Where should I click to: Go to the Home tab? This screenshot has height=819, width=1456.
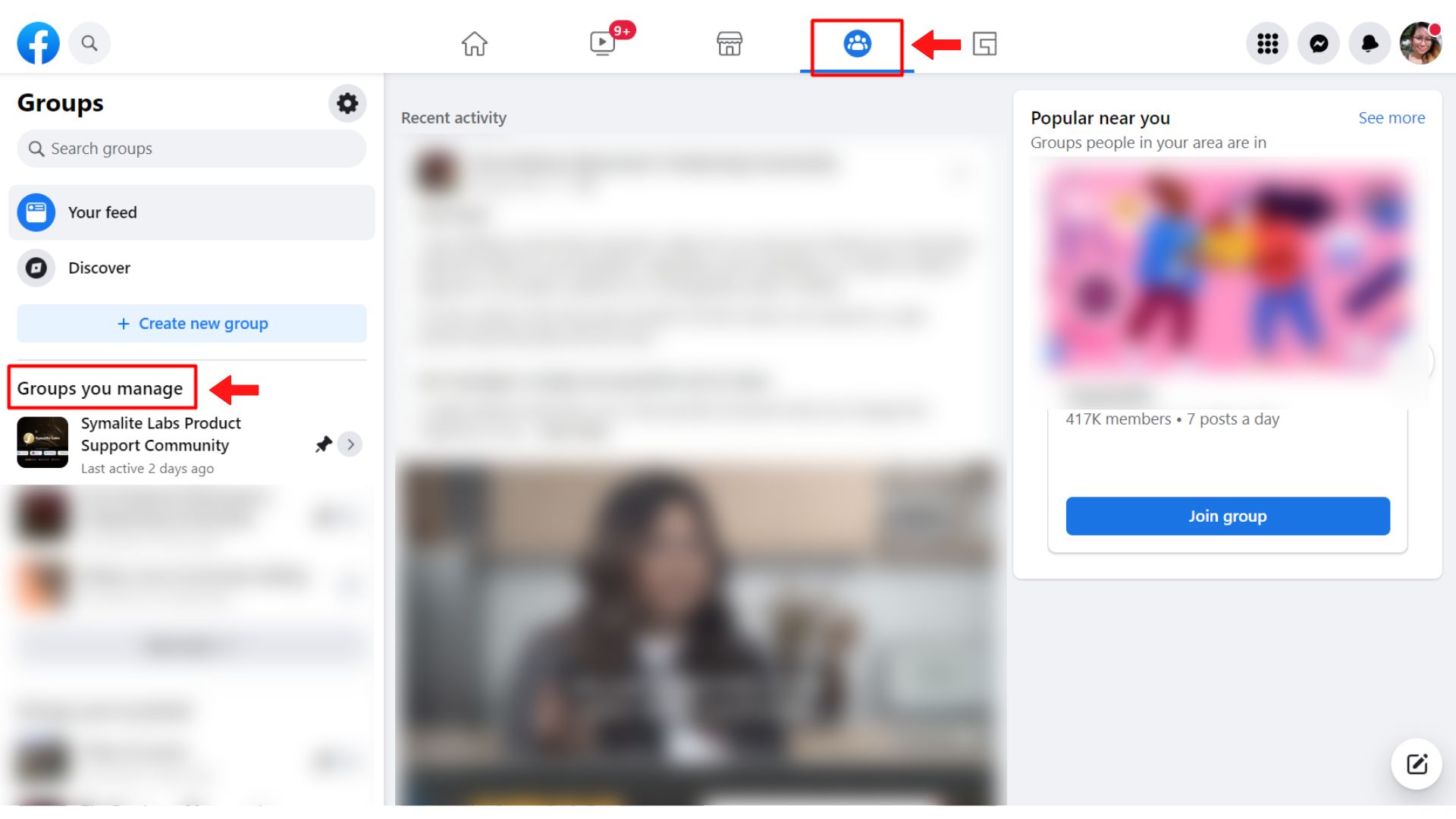point(475,43)
